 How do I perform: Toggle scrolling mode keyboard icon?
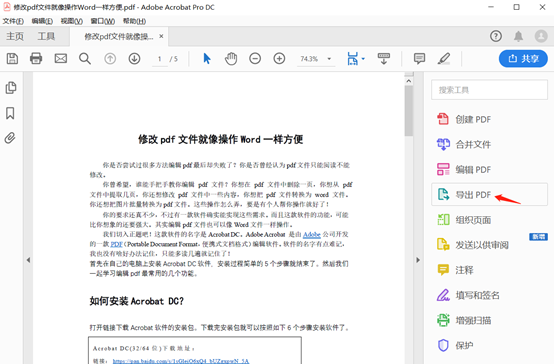pyautogui.click(x=384, y=59)
